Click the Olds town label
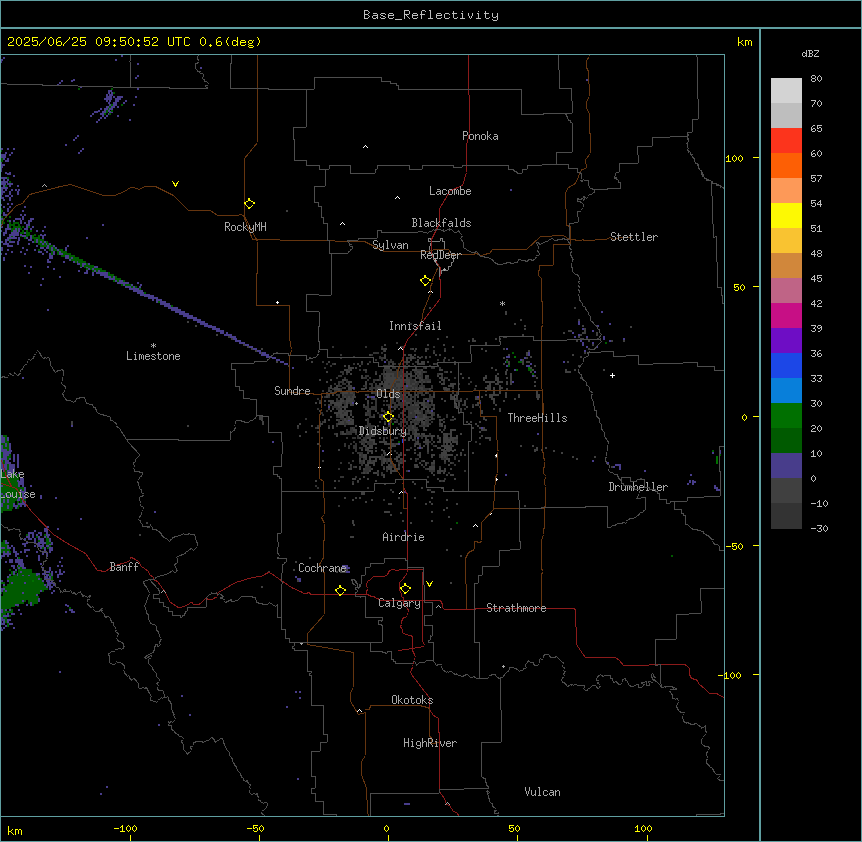The height and width of the screenshot is (842, 862). (x=388, y=394)
